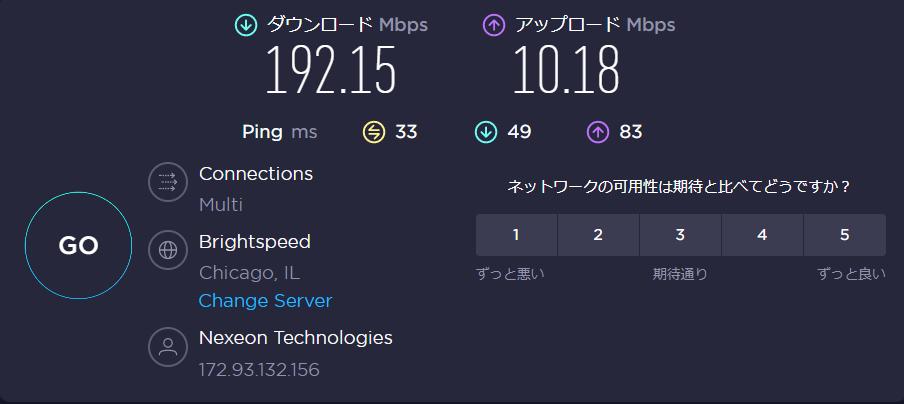Viewport: 904px width, 404px height.
Task: Click the yellow idle ping icon
Action: [x=374, y=131]
